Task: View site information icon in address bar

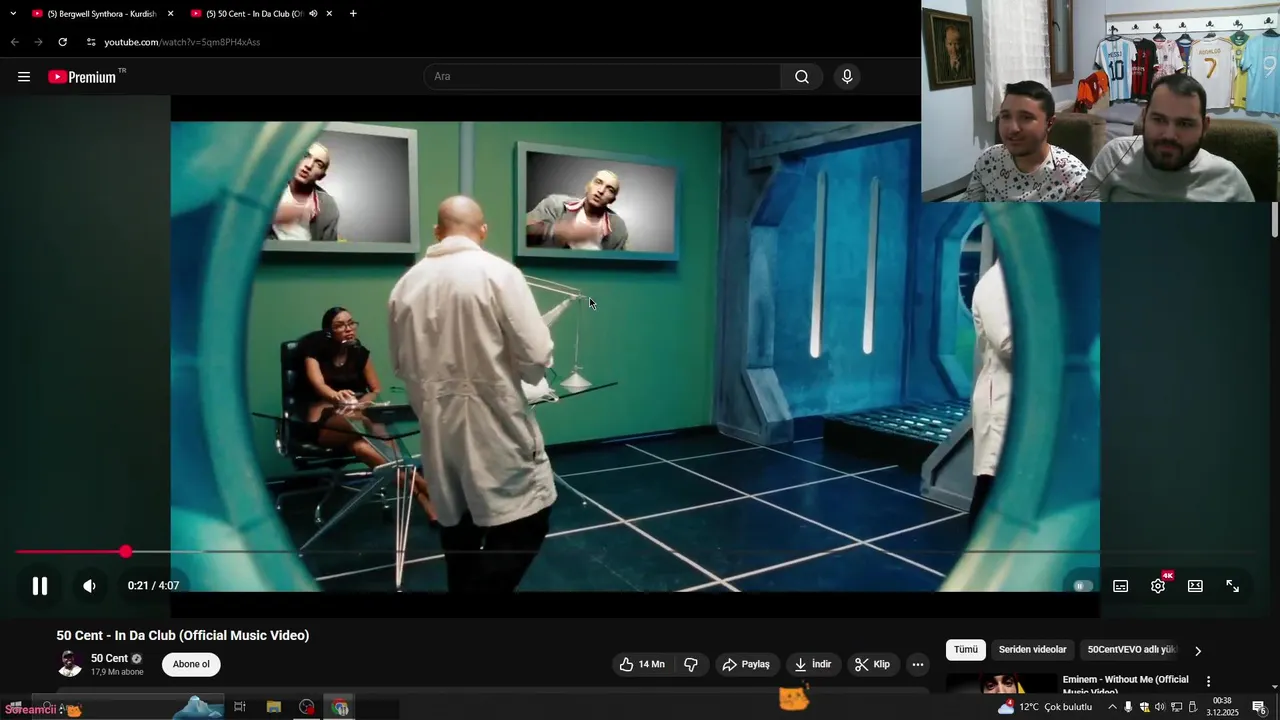Action: point(91,42)
